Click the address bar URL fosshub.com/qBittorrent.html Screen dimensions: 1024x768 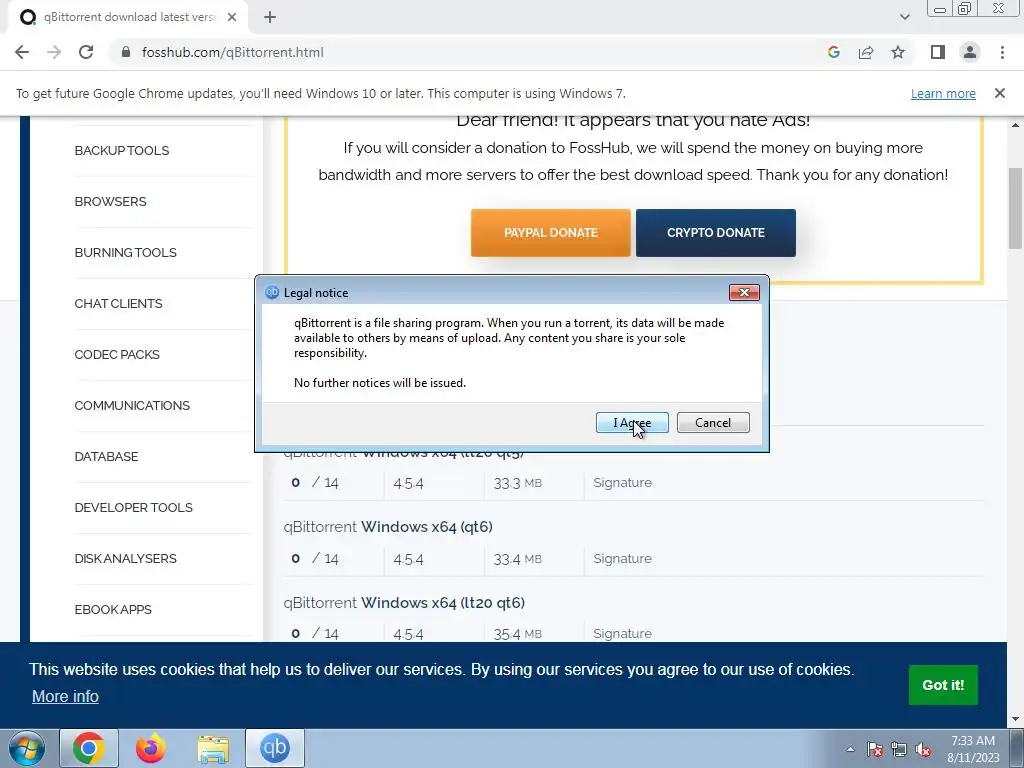[232, 52]
